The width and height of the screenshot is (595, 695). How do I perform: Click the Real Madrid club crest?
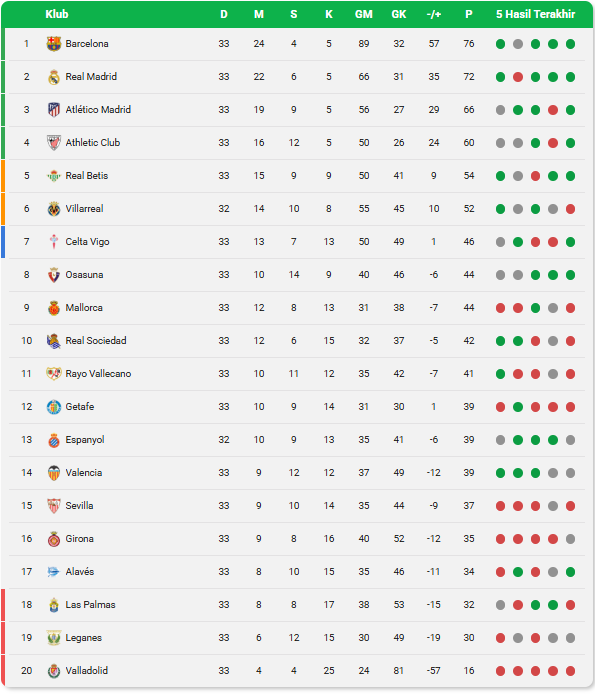click(x=54, y=77)
